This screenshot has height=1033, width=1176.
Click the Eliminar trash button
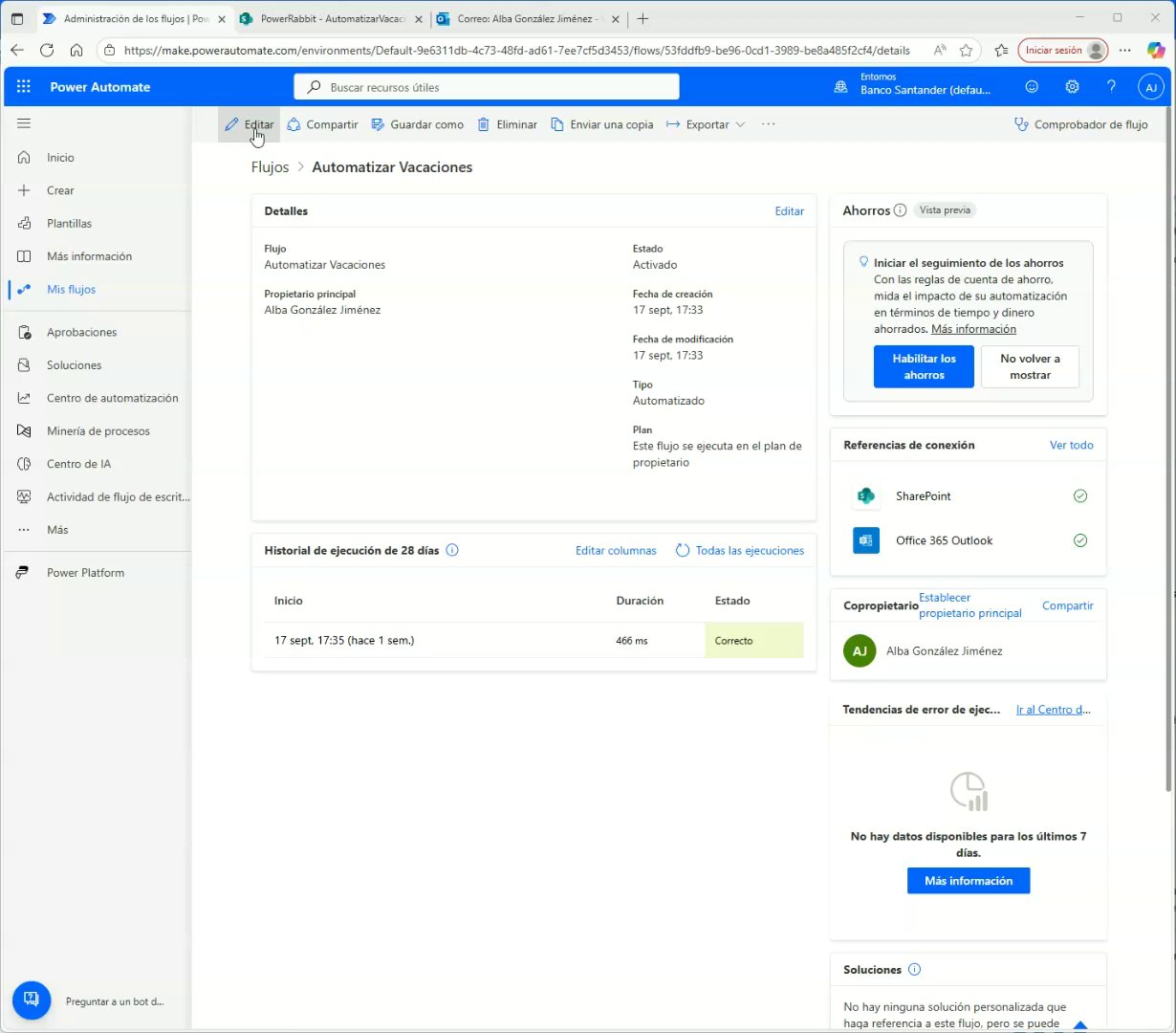pyautogui.click(x=507, y=124)
